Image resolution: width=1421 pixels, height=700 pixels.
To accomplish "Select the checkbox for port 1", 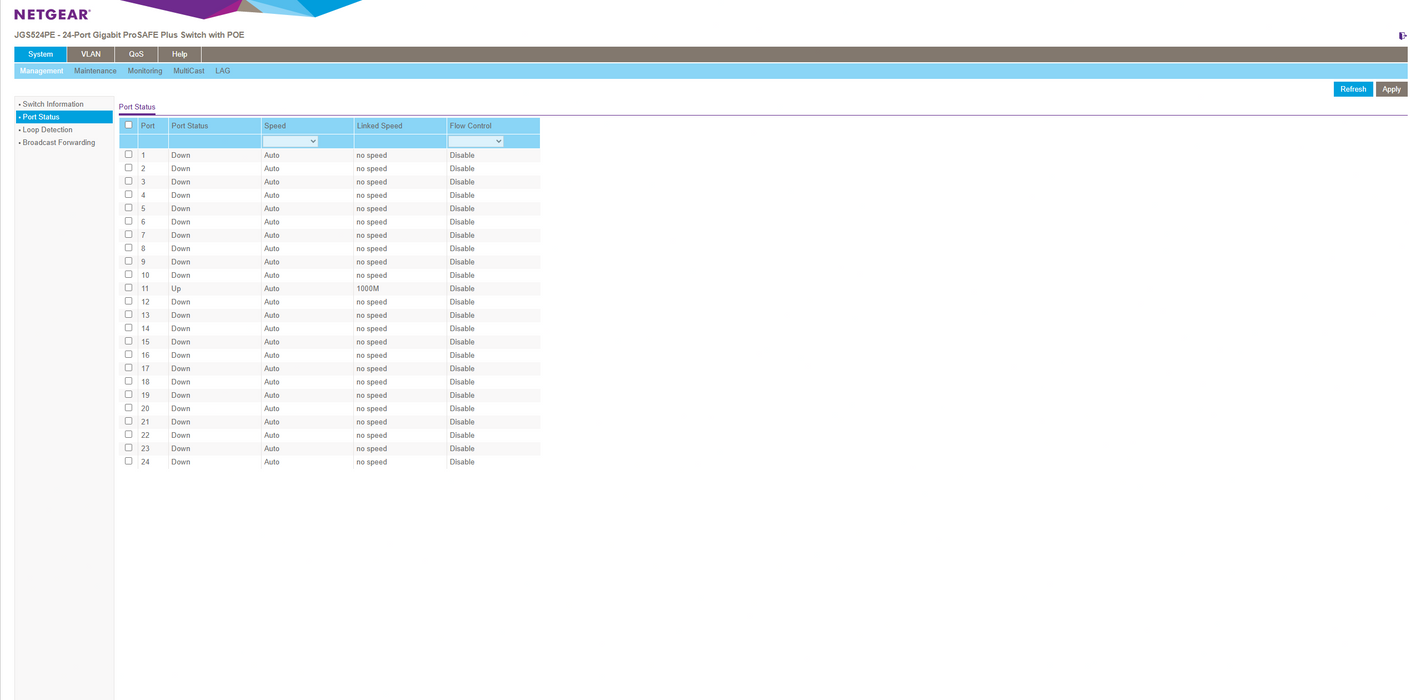I will click(128, 155).
